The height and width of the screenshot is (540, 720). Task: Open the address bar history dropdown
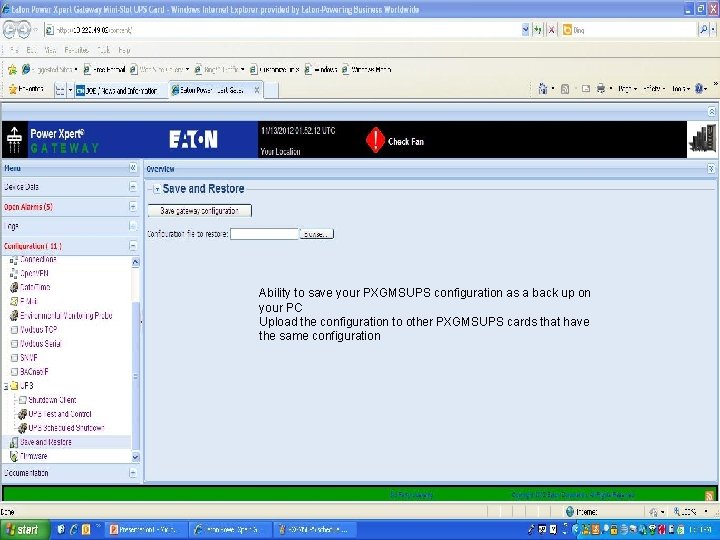pos(525,30)
